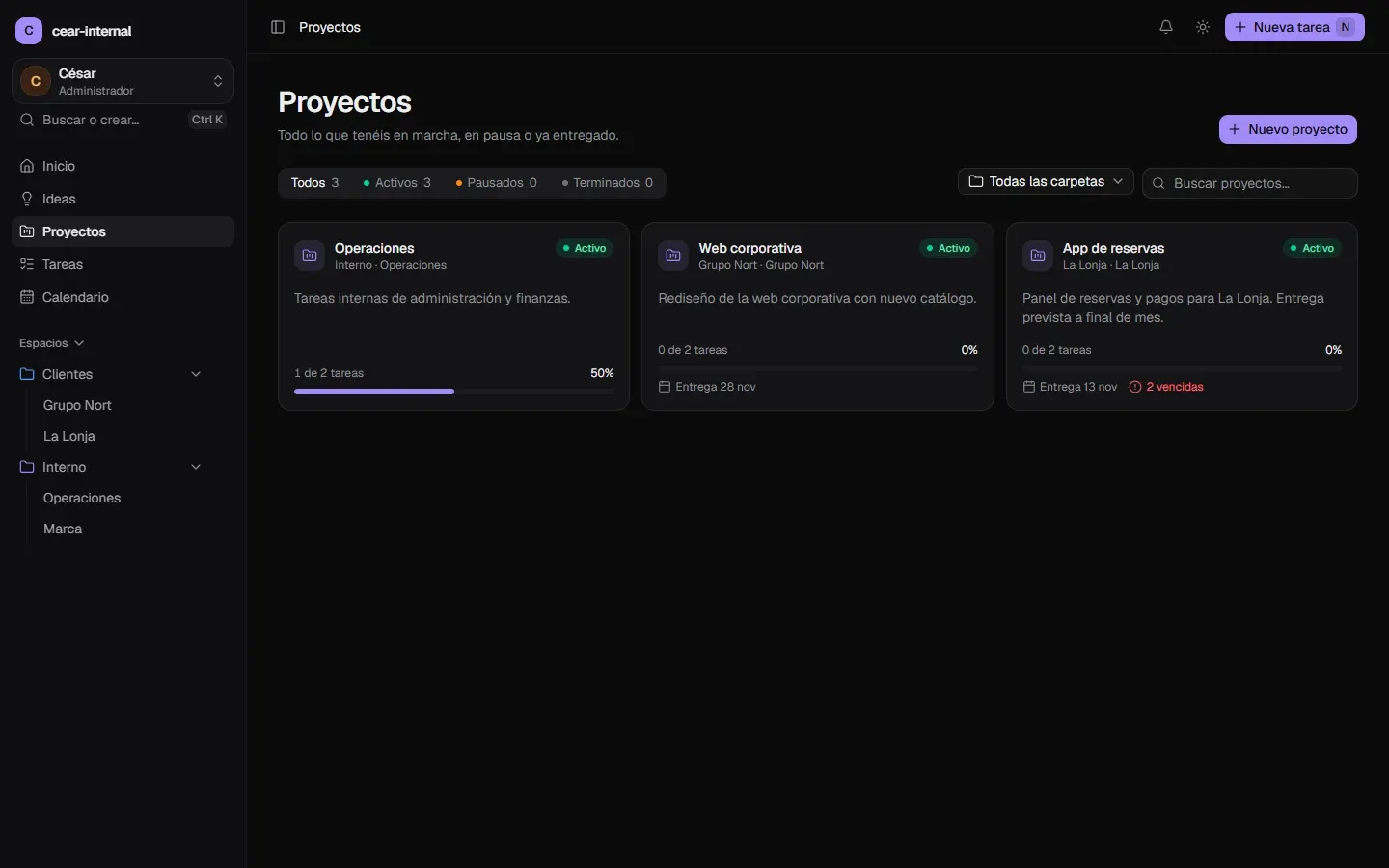Open Tareas in the sidebar

pyautogui.click(x=123, y=264)
